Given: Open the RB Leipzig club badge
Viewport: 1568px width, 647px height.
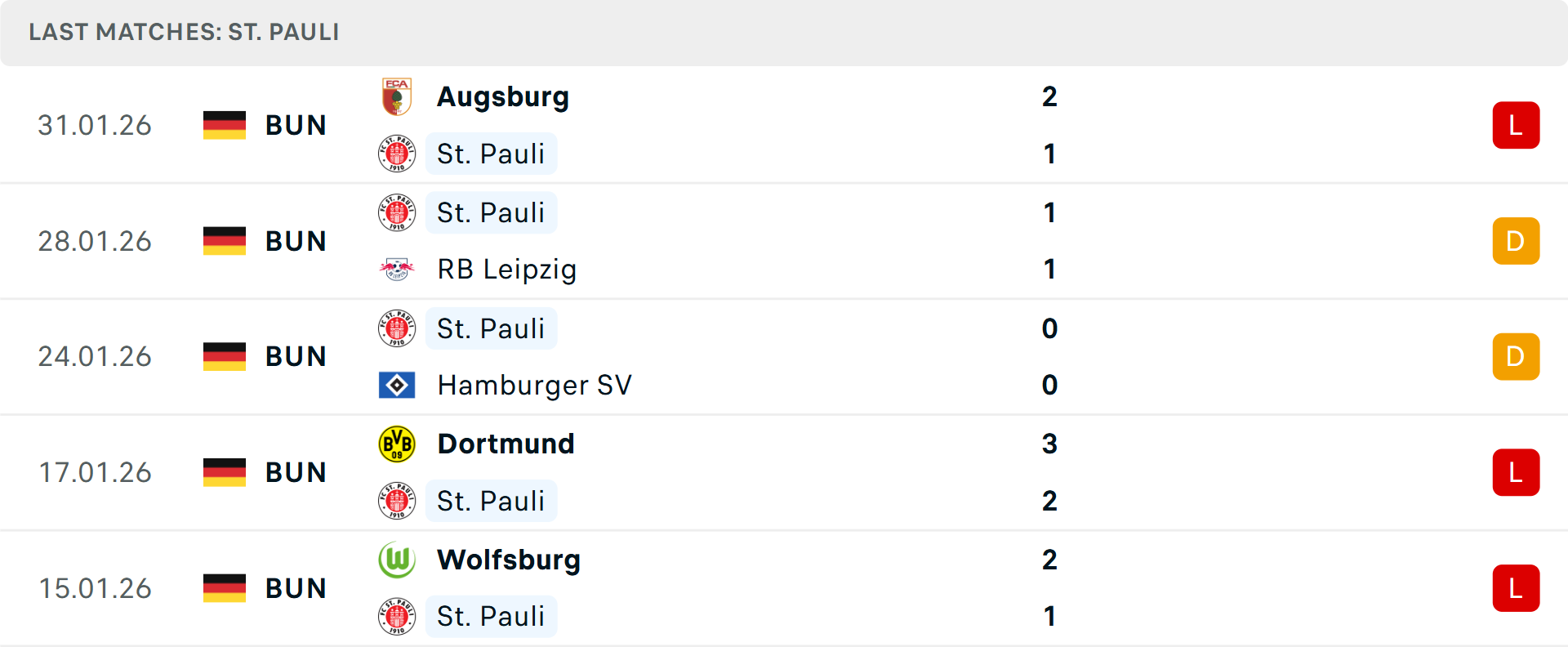Looking at the screenshot, I should [397, 270].
